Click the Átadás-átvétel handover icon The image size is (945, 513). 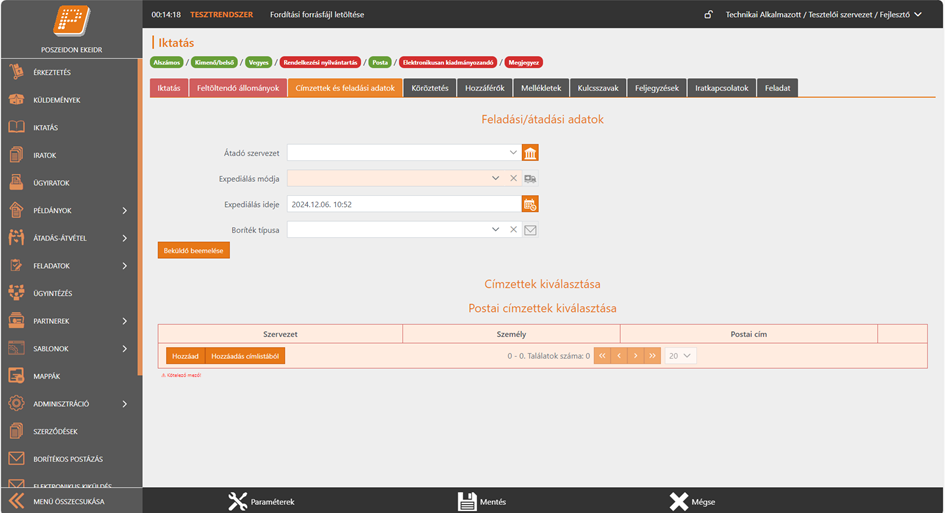(x=16, y=238)
